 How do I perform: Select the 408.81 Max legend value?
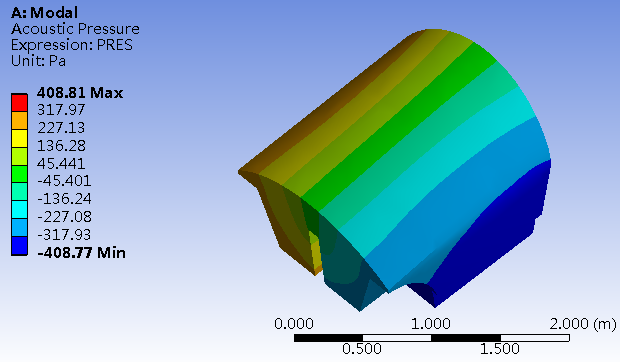(80, 93)
